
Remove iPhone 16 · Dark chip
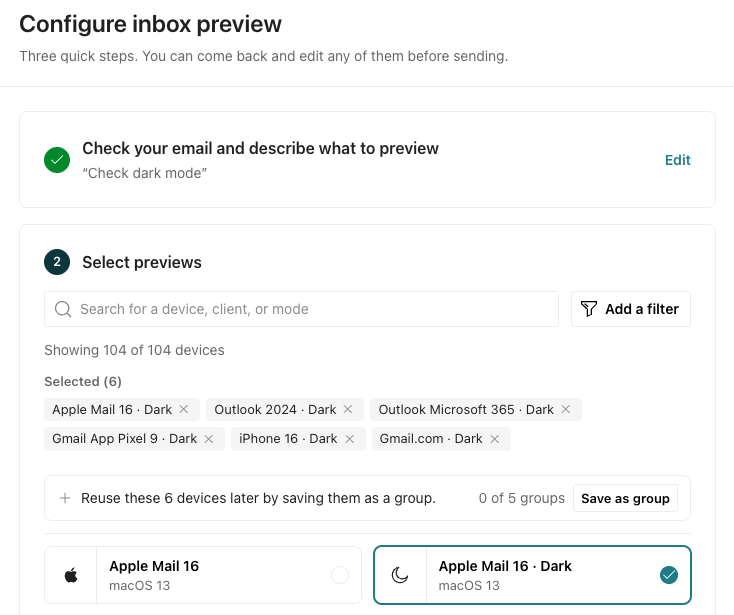pos(349,439)
